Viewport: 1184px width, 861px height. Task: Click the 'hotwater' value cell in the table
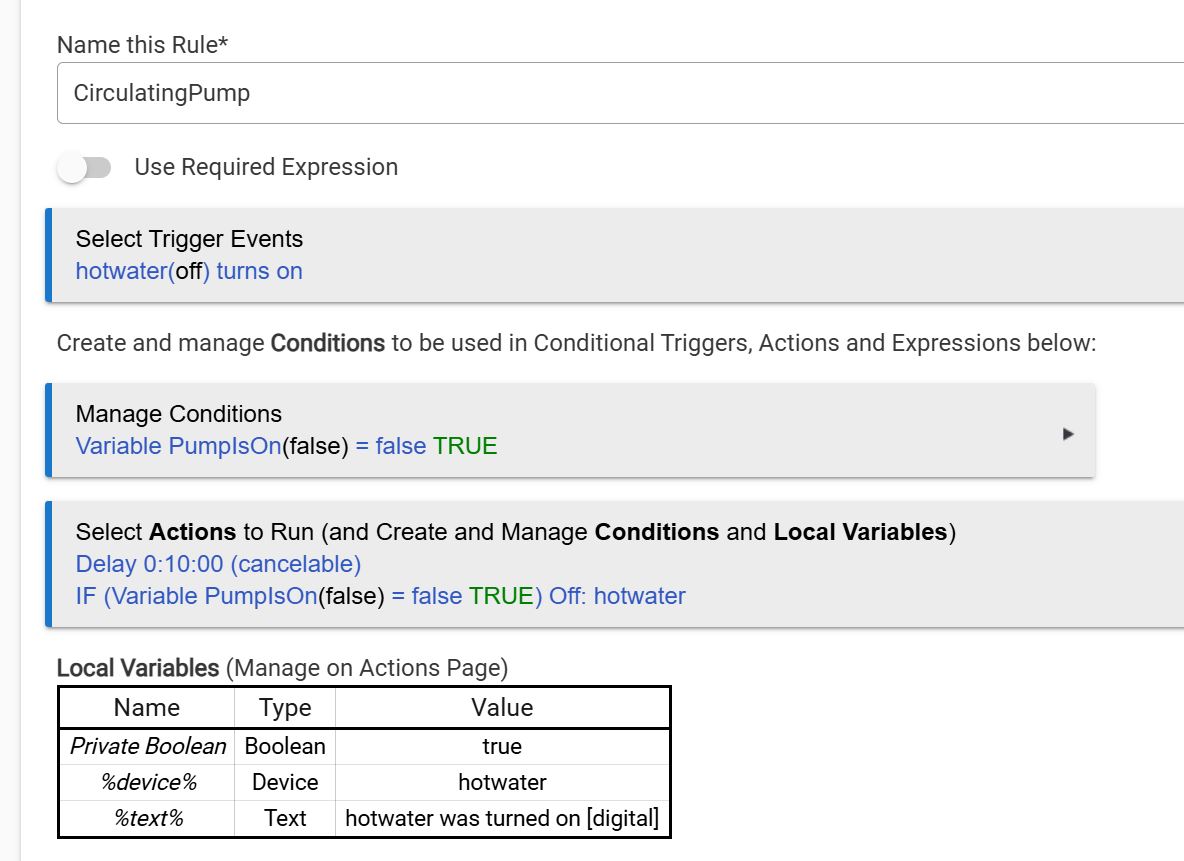tap(502, 782)
